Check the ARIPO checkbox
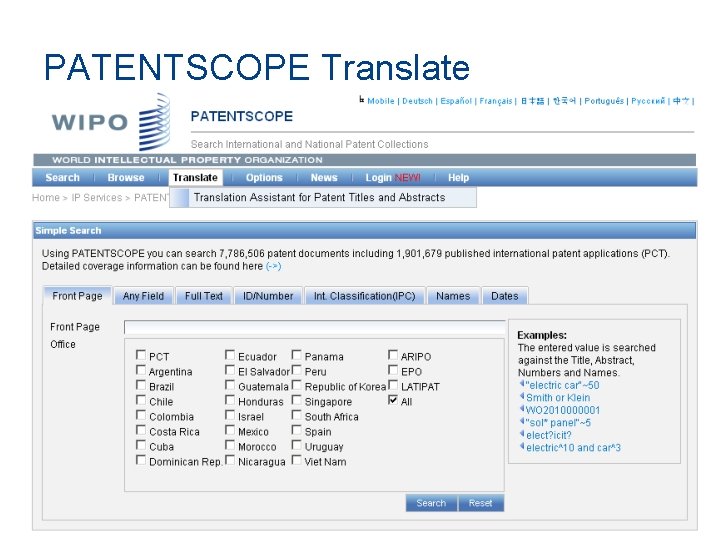The width and height of the screenshot is (720, 540). pyautogui.click(x=393, y=355)
